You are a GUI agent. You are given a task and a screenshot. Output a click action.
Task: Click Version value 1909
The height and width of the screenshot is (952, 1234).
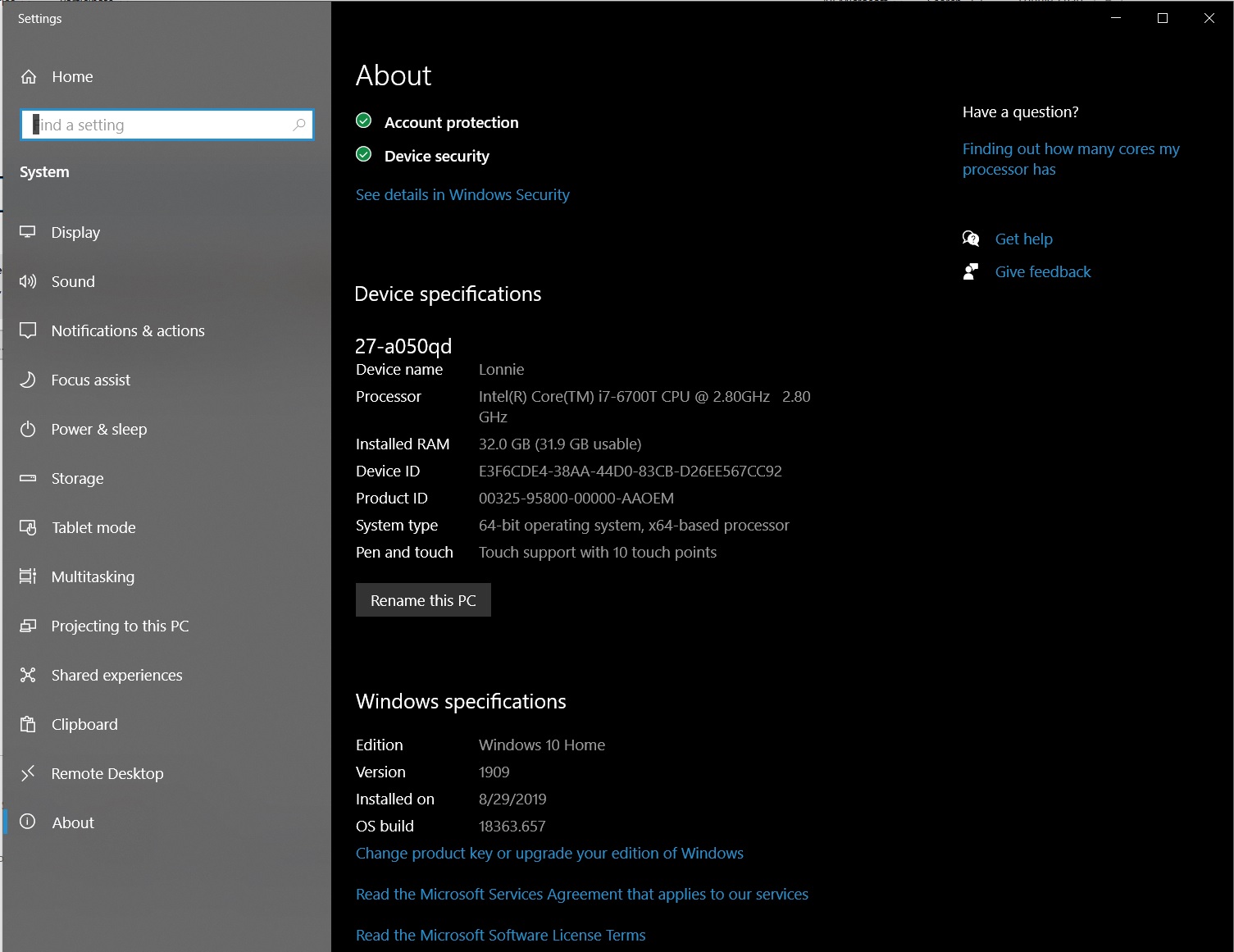pyautogui.click(x=494, y=772)
